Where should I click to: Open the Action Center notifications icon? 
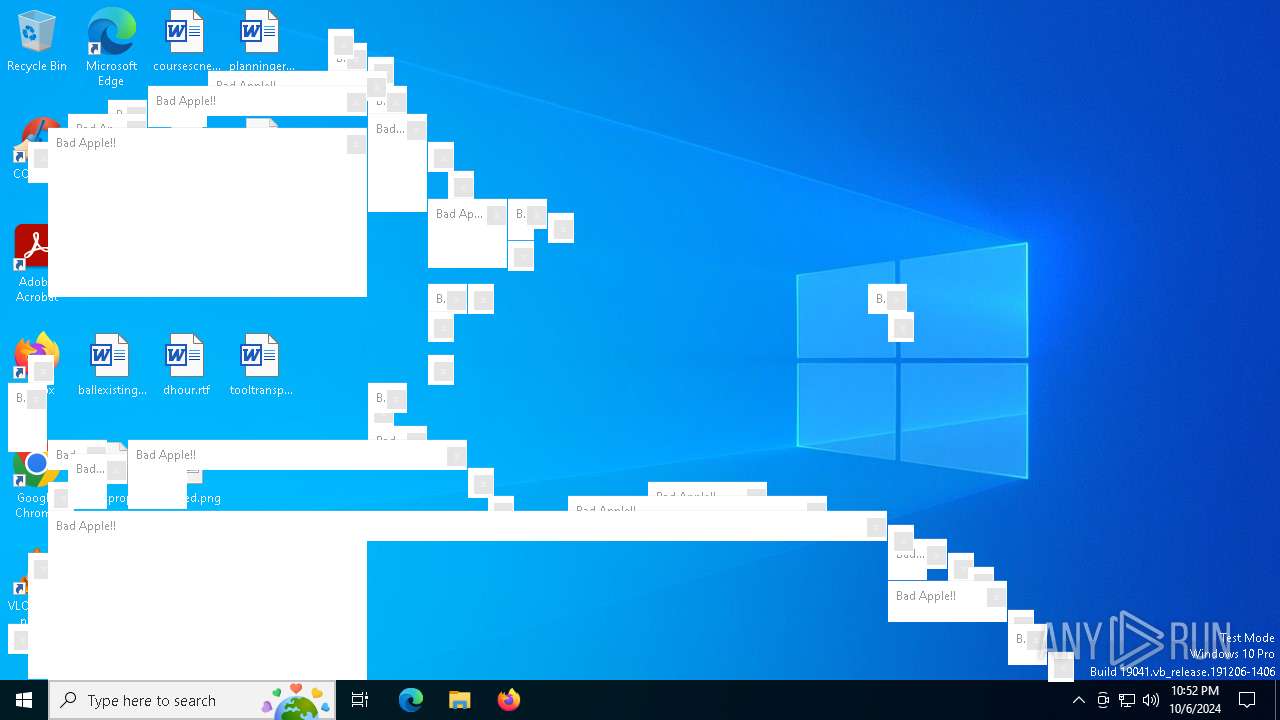(x=1248, y=700)
